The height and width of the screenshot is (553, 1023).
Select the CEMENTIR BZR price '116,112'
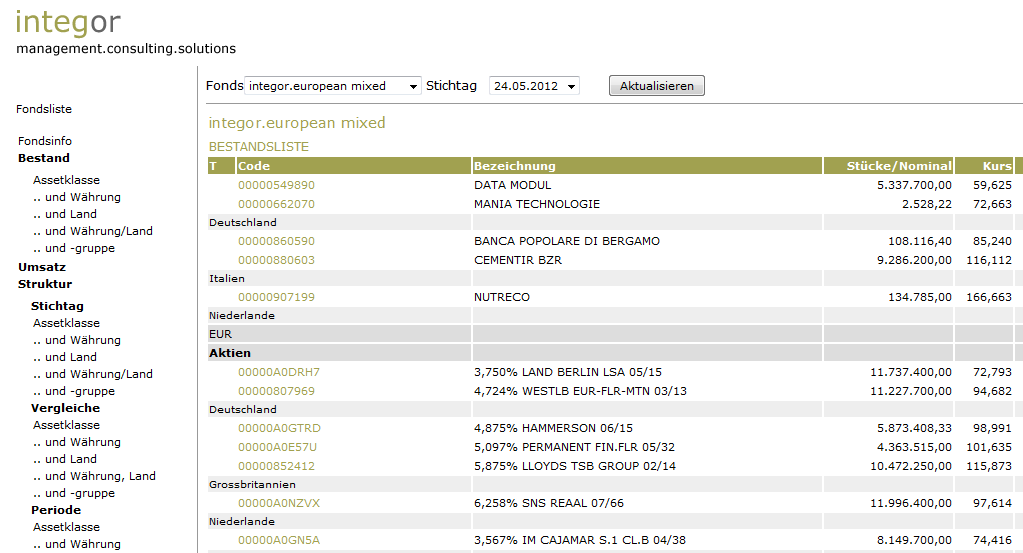[x=989, y=260]
